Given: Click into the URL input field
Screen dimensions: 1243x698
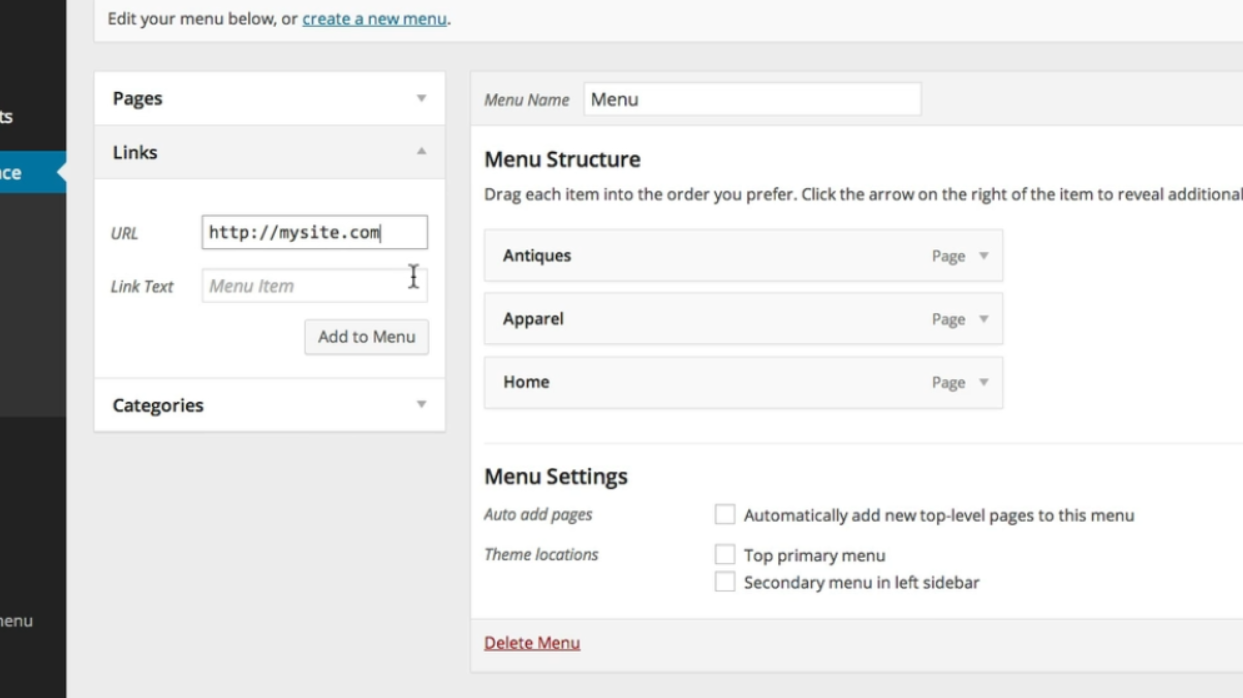Looking at the screenshot, I should point(314,233).
